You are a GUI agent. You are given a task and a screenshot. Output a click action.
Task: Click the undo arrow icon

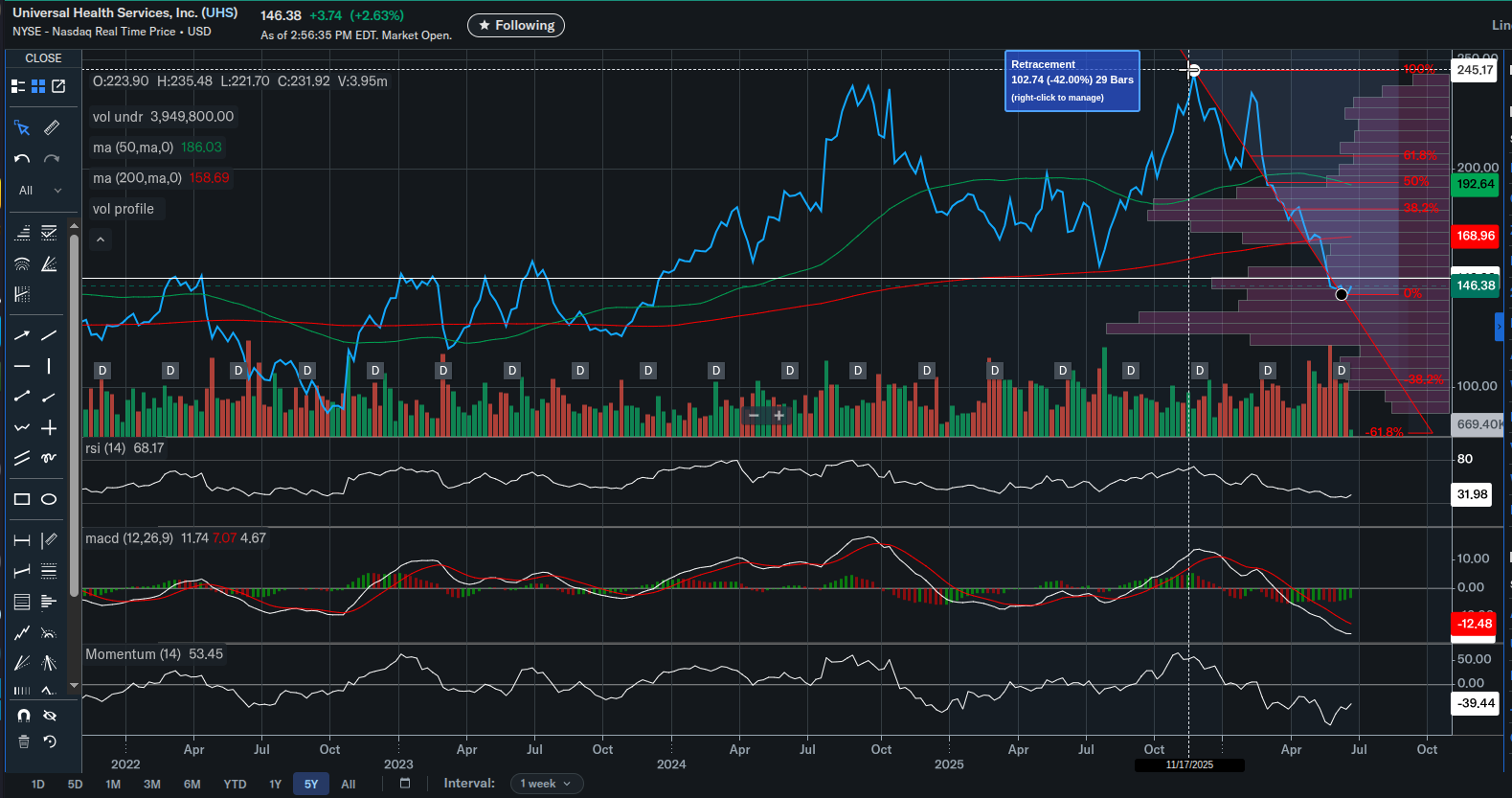pos(22,159)
